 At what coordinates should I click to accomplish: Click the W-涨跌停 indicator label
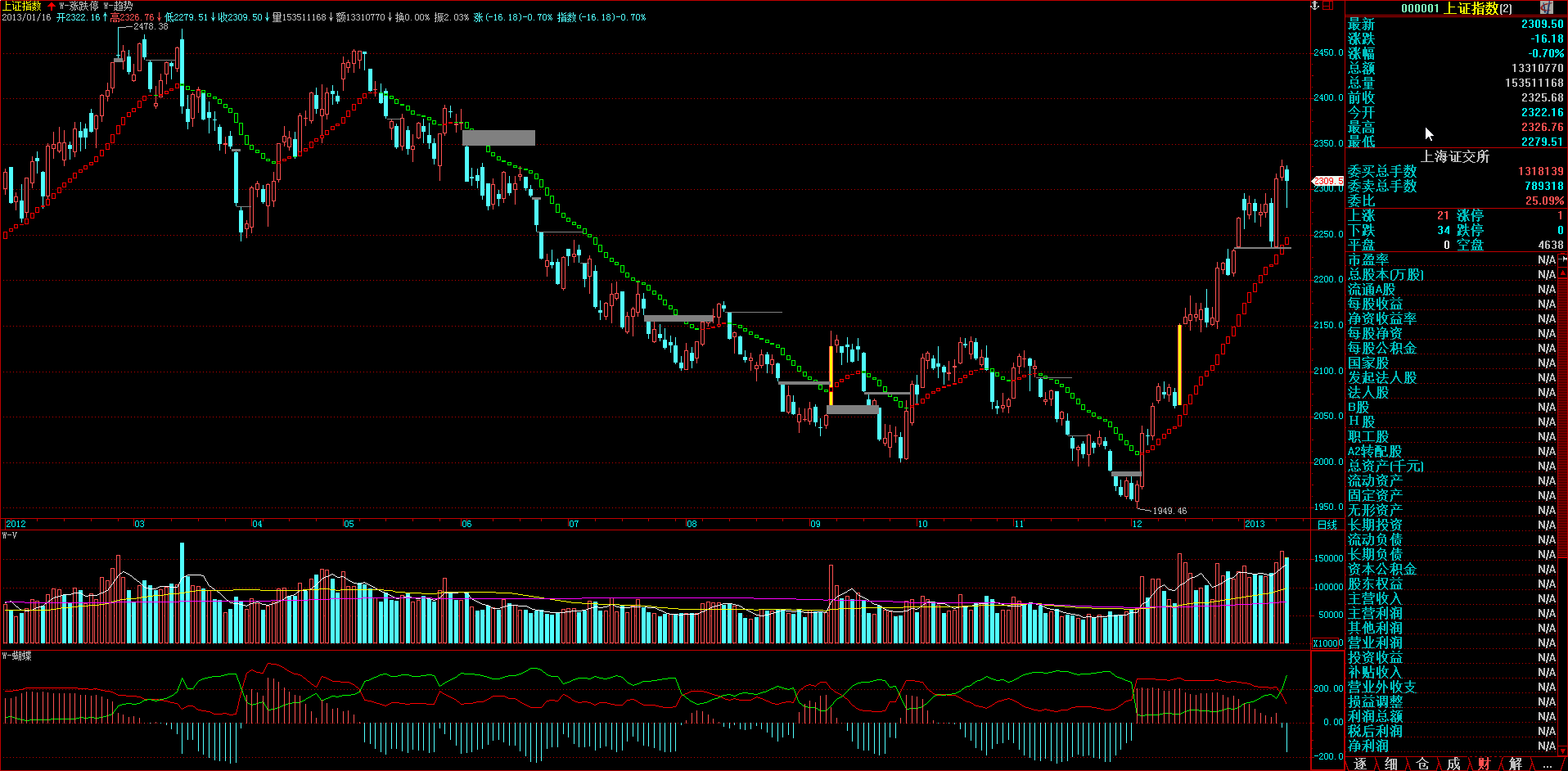tap(79, 6)
